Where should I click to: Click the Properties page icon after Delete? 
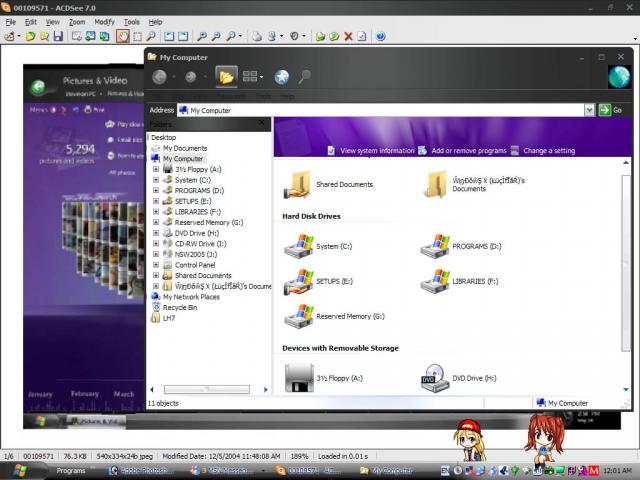tap(362, 36)
